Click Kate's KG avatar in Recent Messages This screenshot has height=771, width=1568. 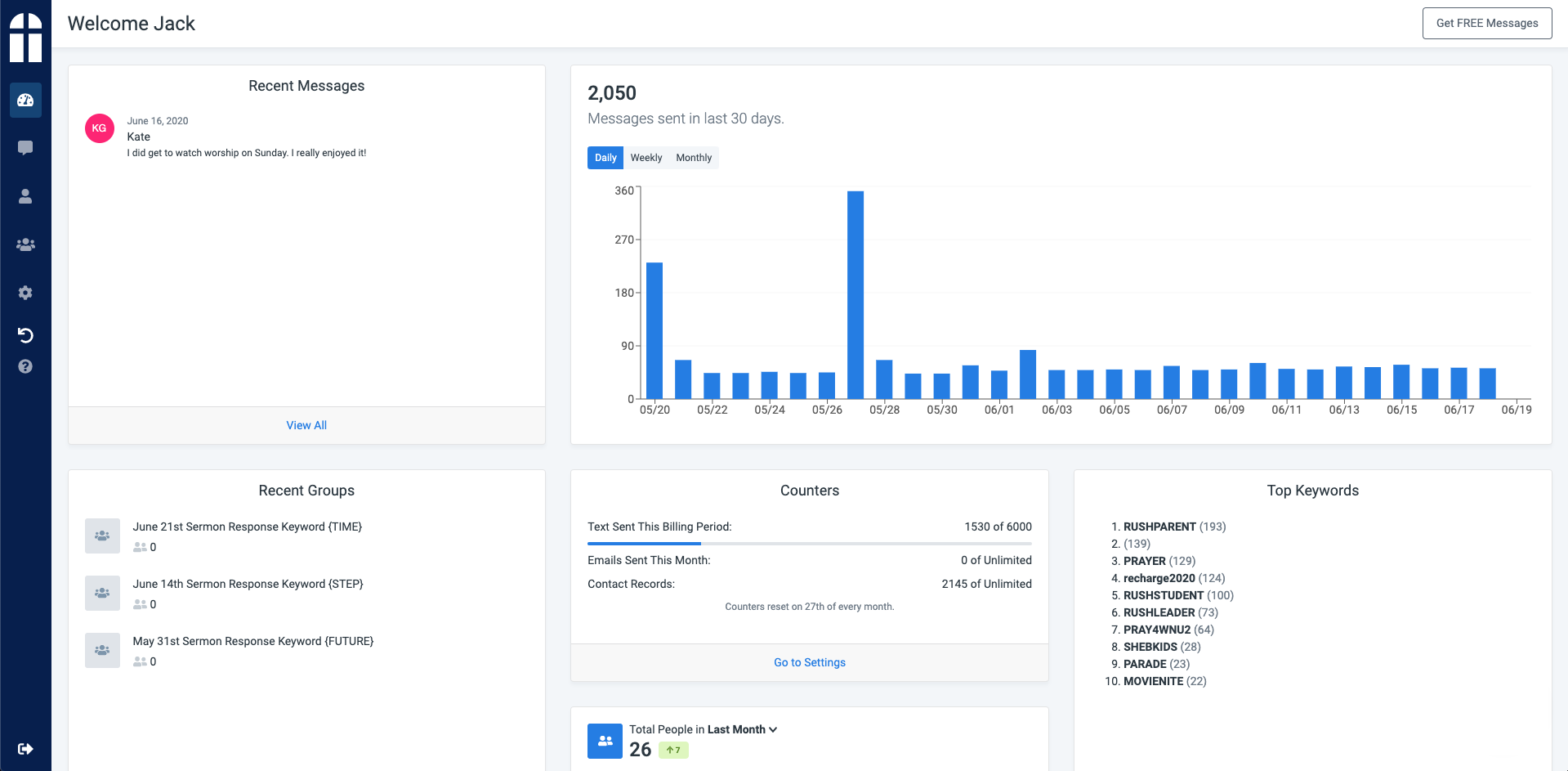pyautogui.click(x=100, y=128)
